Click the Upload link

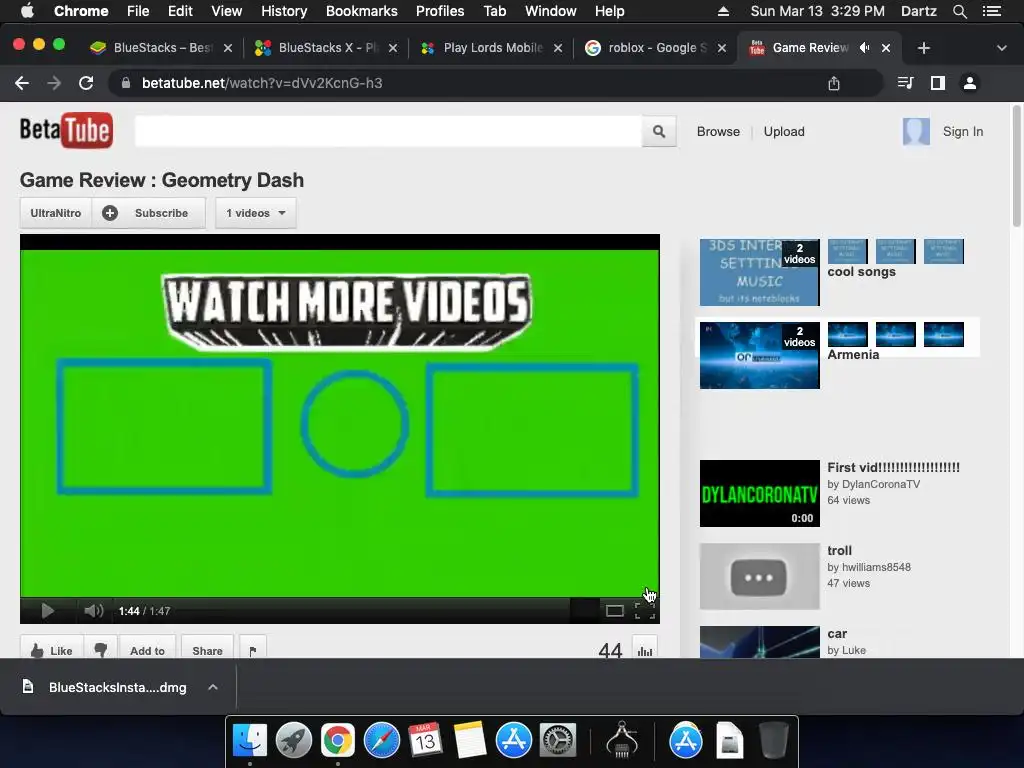point(784,131)
